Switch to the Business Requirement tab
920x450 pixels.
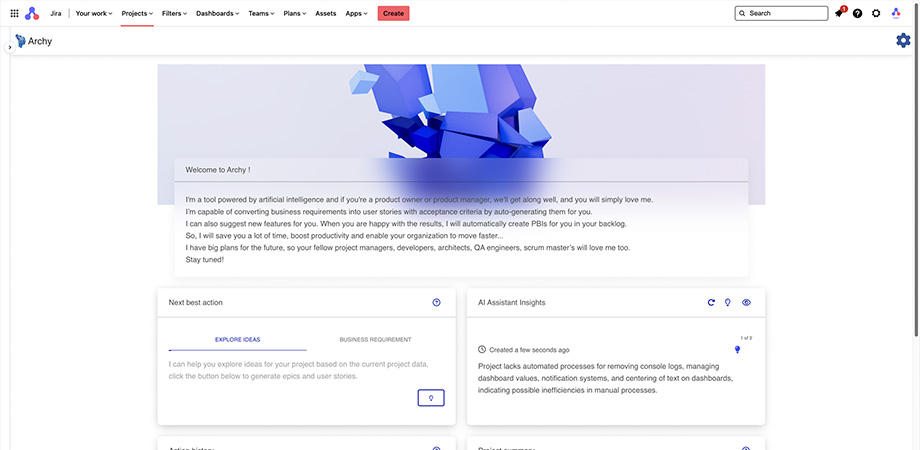pyautogui.click(x=376, y=340)
